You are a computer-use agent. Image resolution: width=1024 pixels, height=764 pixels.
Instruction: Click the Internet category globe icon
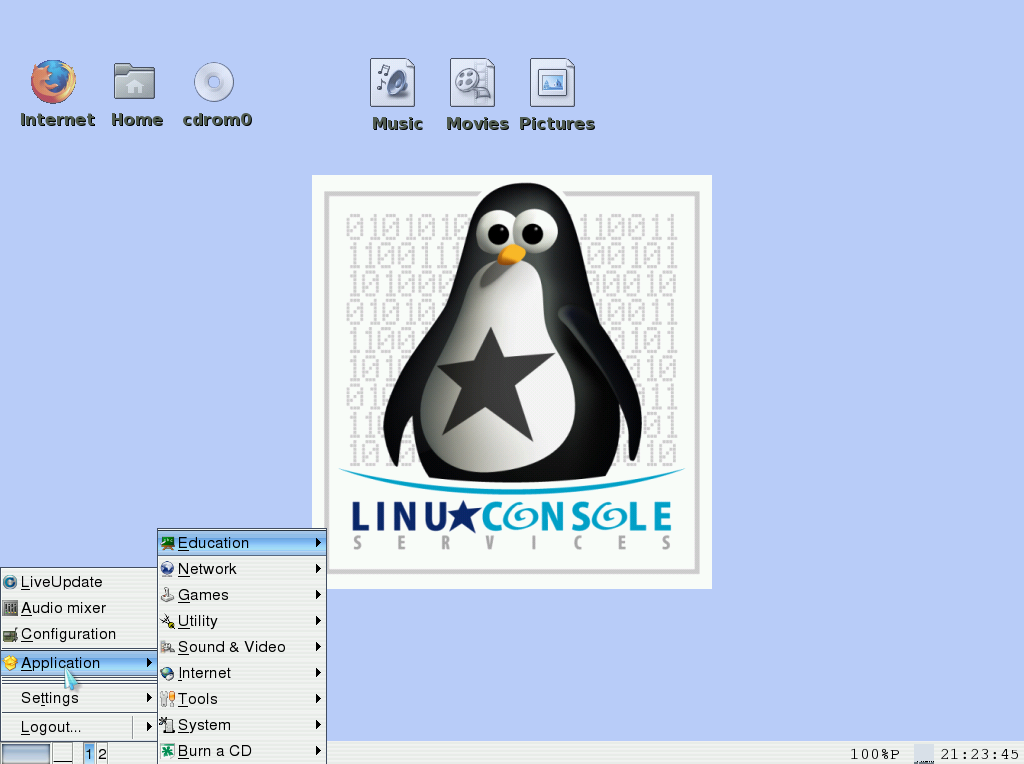click(168, 673)
